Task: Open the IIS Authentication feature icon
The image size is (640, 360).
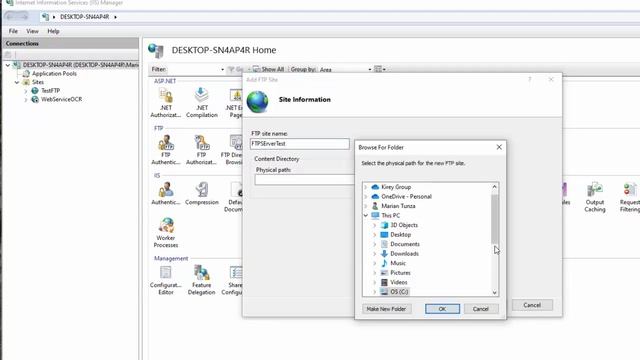Action: [166, 193]
